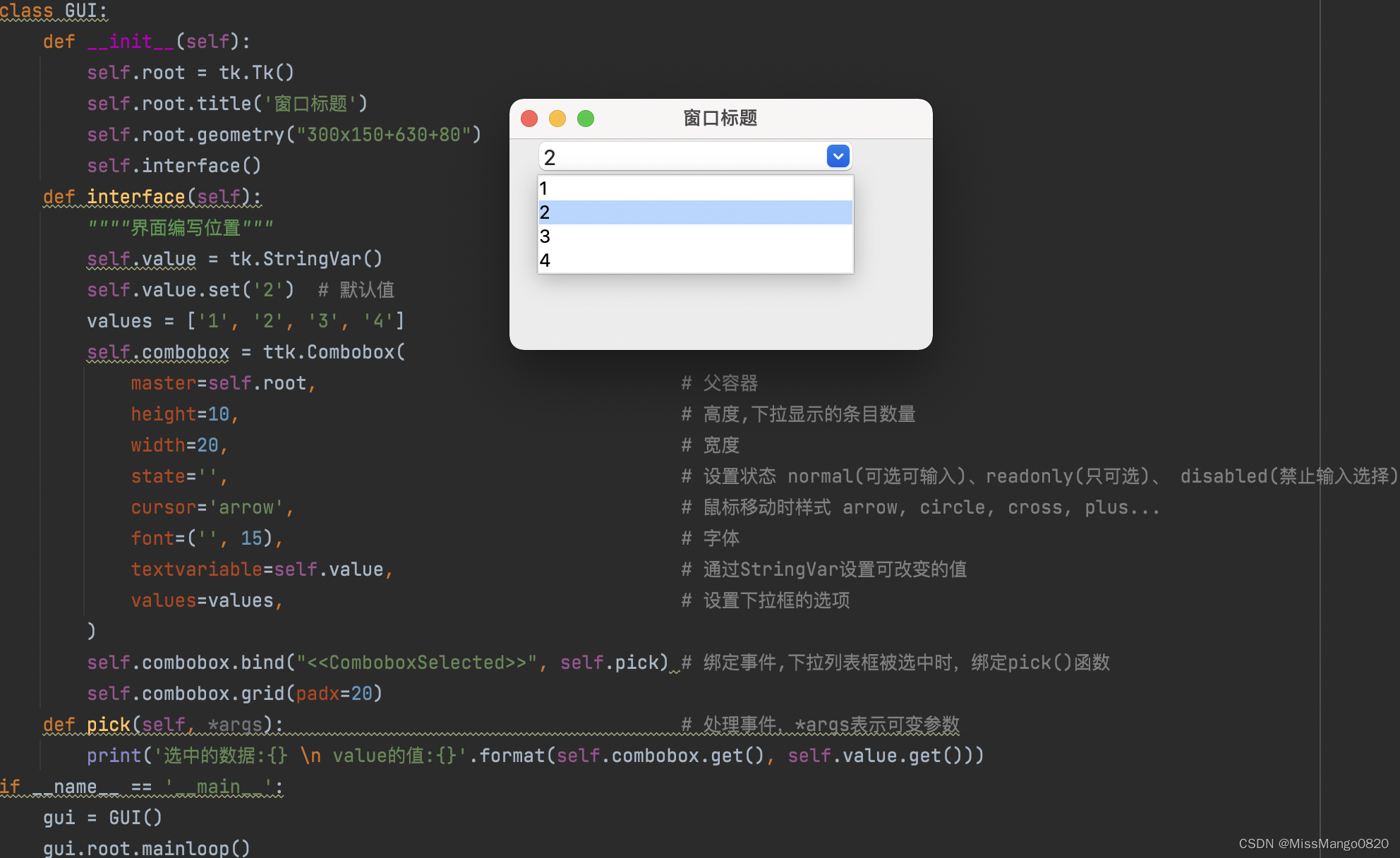Choose option 3 from the dropdown list

(695, 236)
